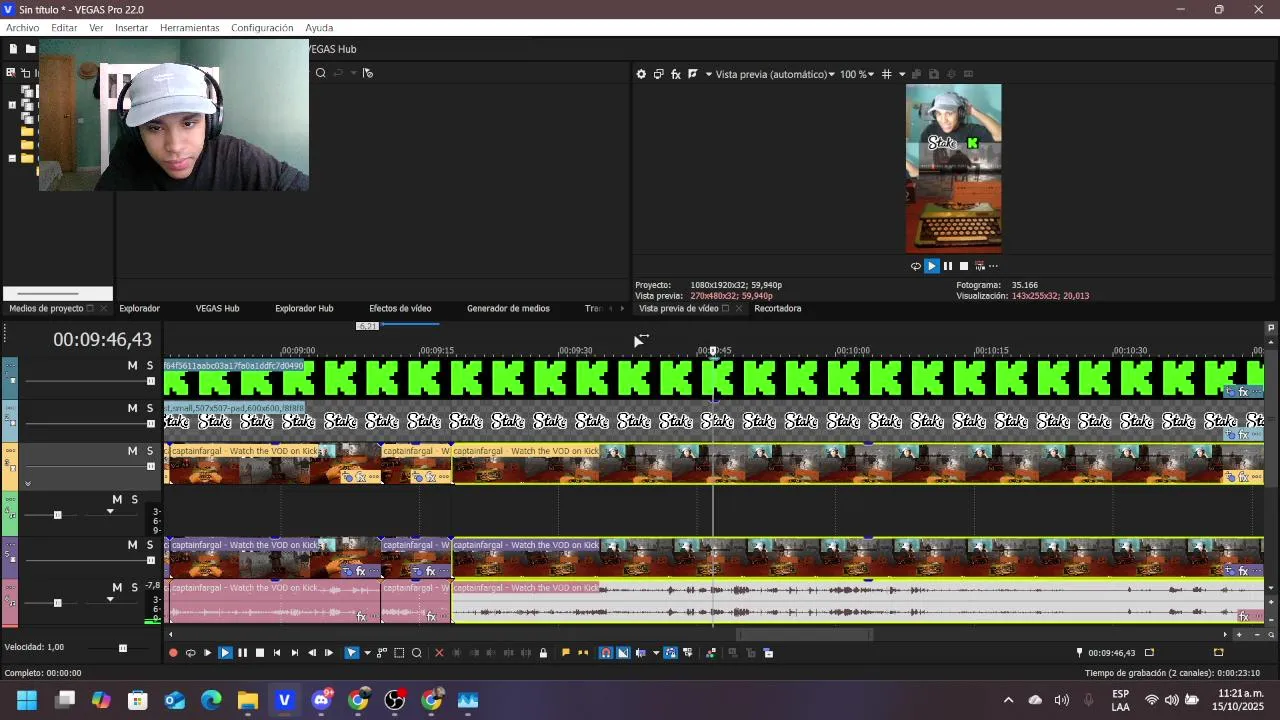Image resolution: width=1280 pixels, height=720 pixels.
Task: Open Insertar menu
Action: pos(131,28)
